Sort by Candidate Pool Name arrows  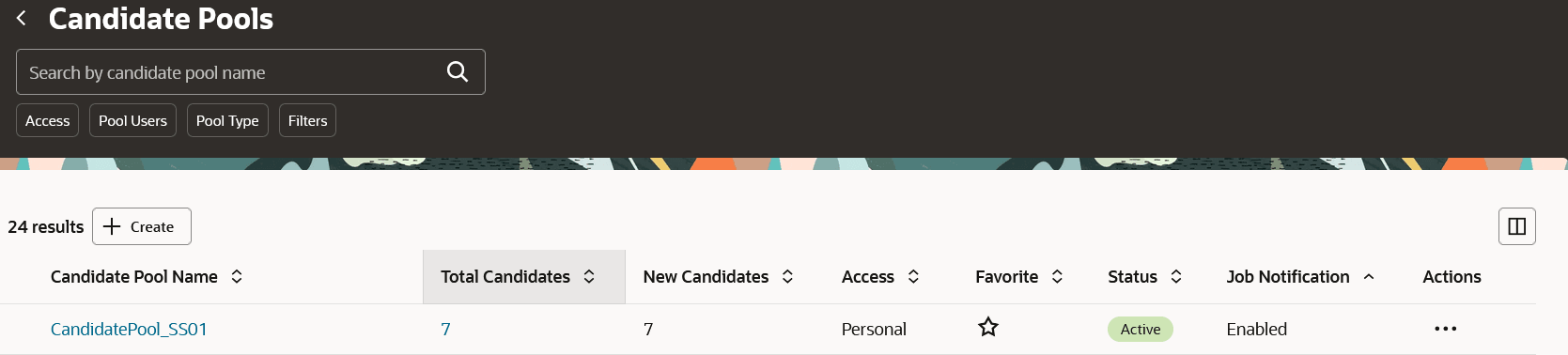pyautogui.click(x=237, y=276)
